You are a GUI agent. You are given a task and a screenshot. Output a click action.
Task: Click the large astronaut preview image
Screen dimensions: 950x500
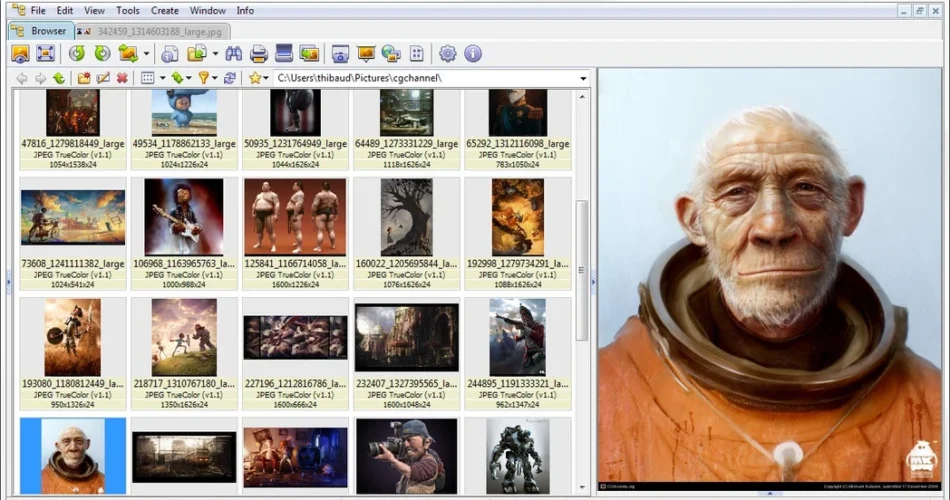point(769,279)
